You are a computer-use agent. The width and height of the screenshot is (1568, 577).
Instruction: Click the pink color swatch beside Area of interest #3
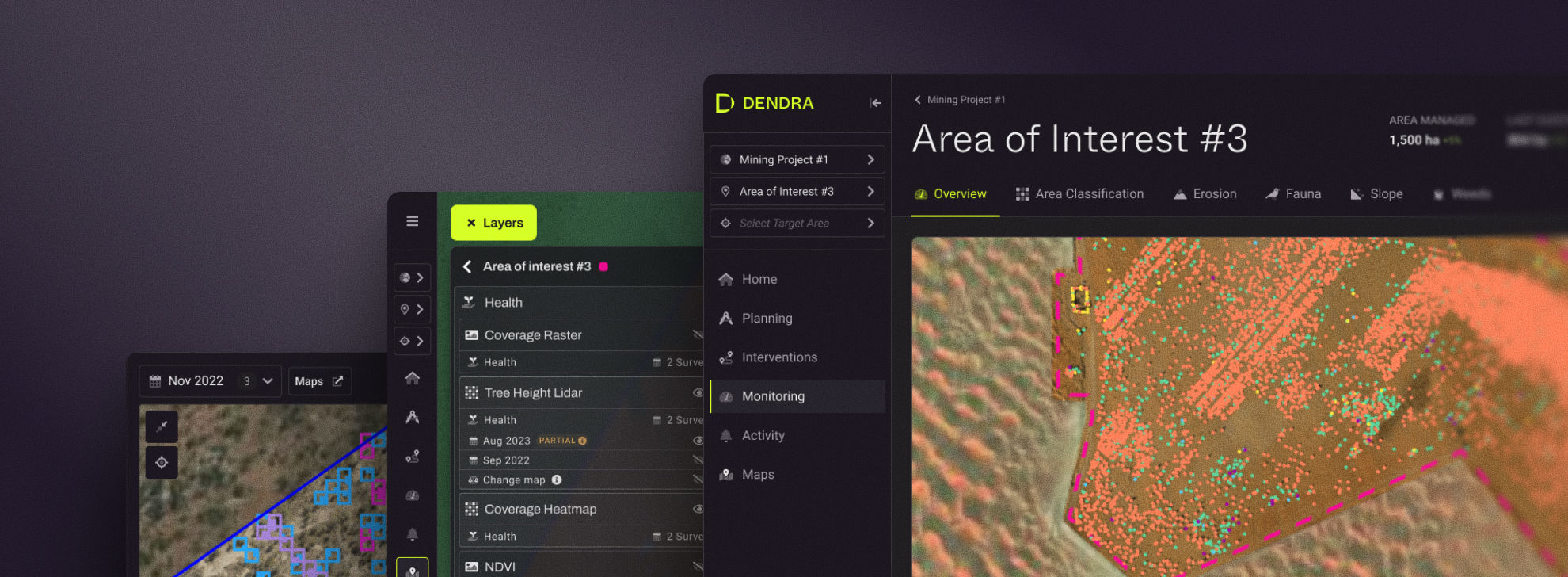click(603, 266)
